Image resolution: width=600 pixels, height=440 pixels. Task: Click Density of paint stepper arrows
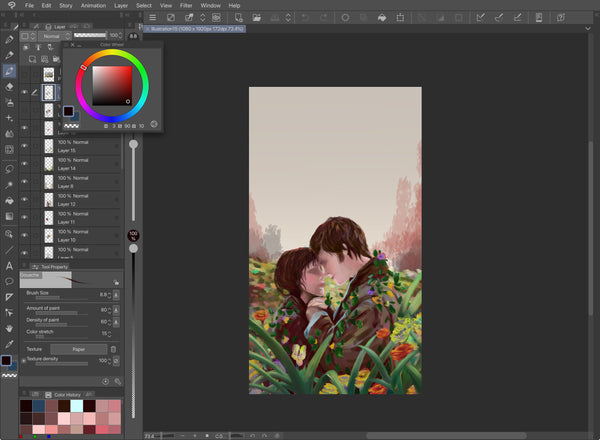109,322
